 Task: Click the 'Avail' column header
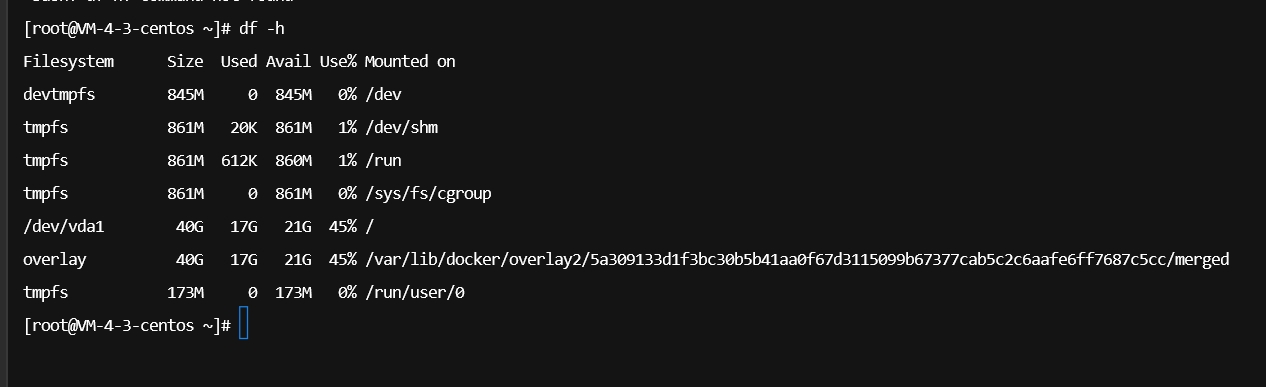point(288,62)
